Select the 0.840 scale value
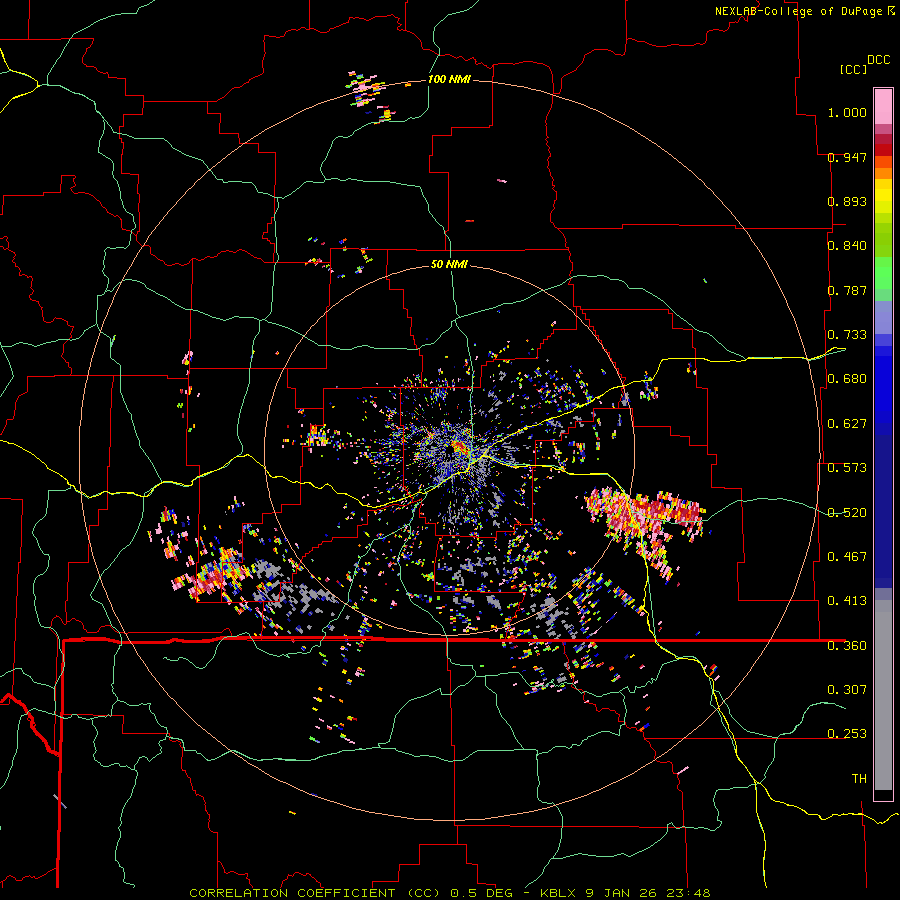The width and height of the screenshot is (900, 900). point(847,246)
